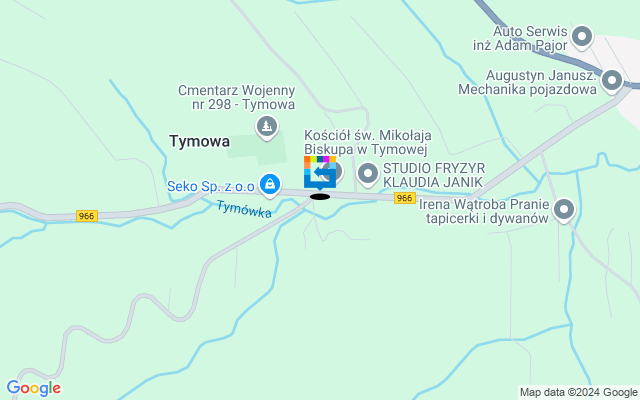640x400 pixels.
Task: Select the black oval marker shadow on road
Action: pyautogui.click(x=320, y=197)
